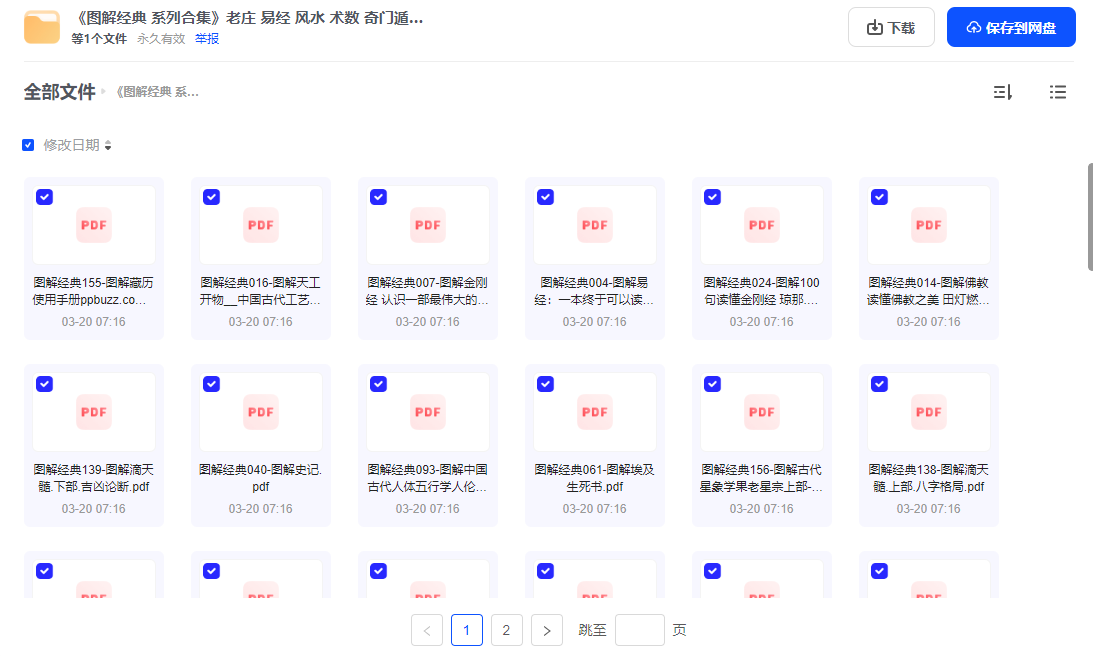This screenshot has height=656, width=1093.
Task: Click PDF icon of 图解经典061-图解埃及生死书
Action: [595, 412]
